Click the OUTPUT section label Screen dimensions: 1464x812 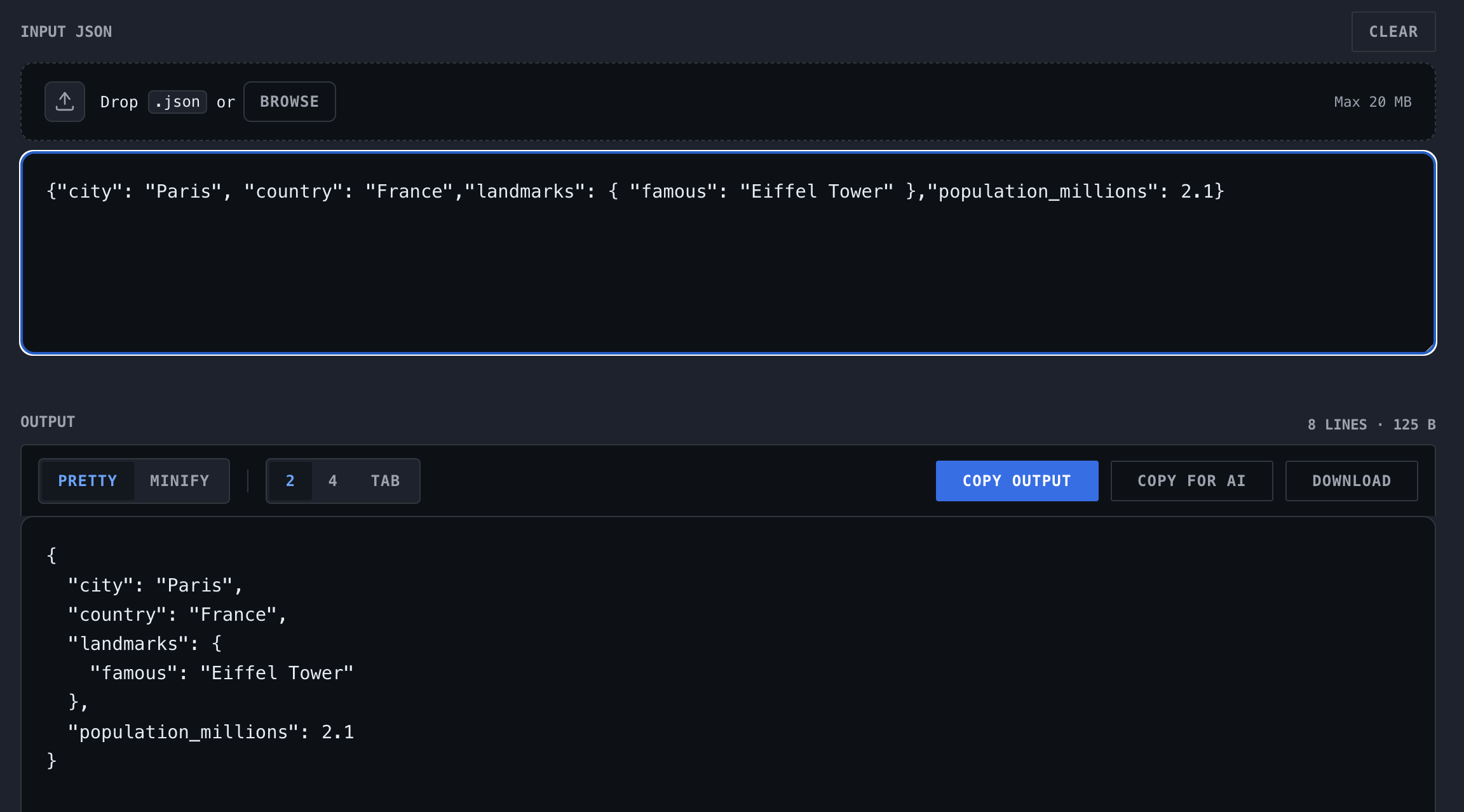[48, 421]
